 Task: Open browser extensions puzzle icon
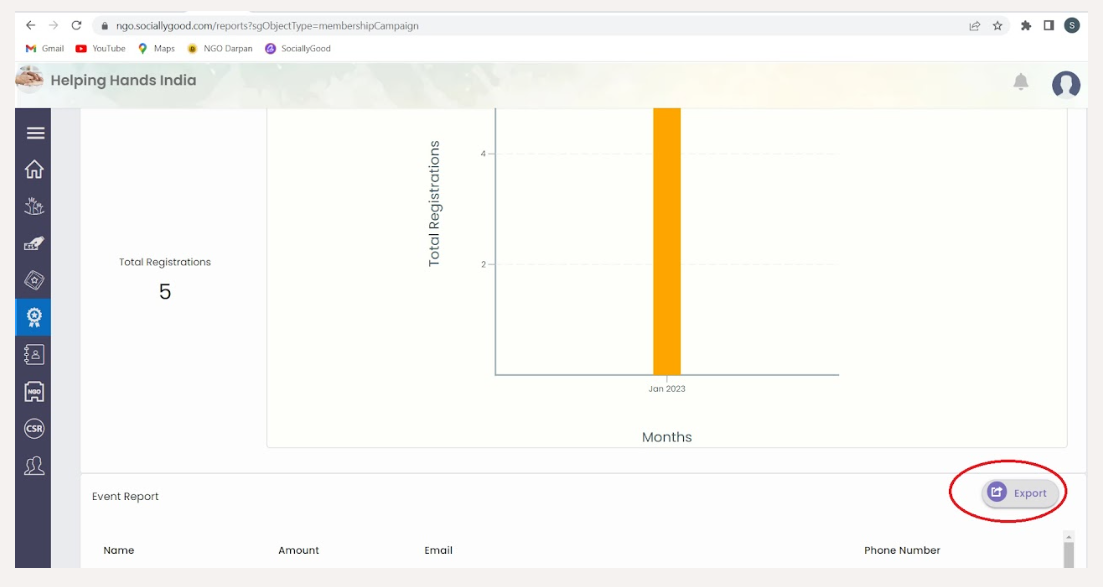pos(1026,25)
